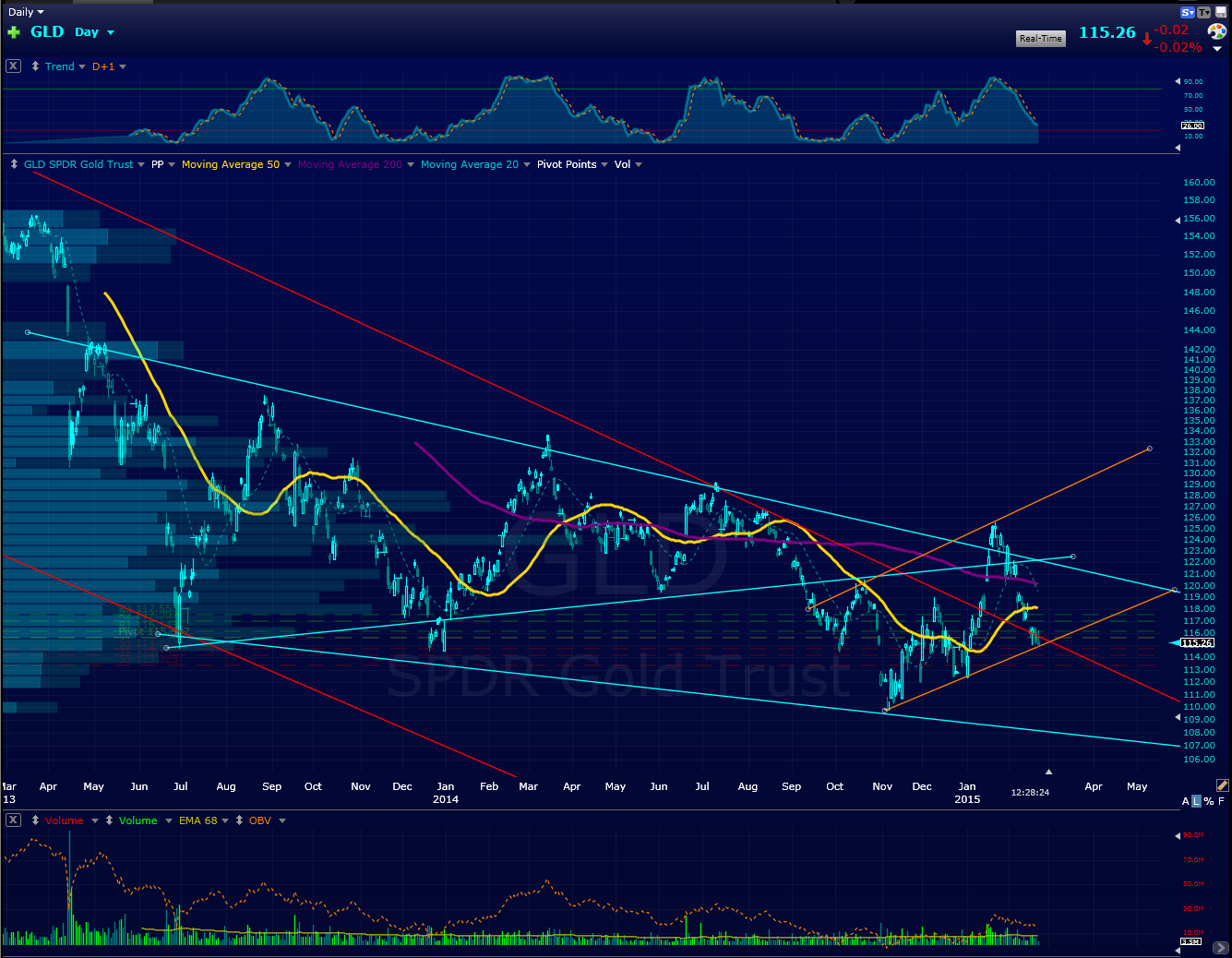Click the drawing pencil icon near the date axis
1232x958 pixels.
[1222, 785]
